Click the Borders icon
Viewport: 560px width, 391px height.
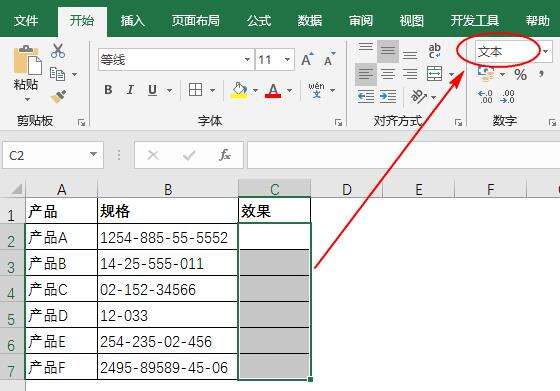coord(195,90)
